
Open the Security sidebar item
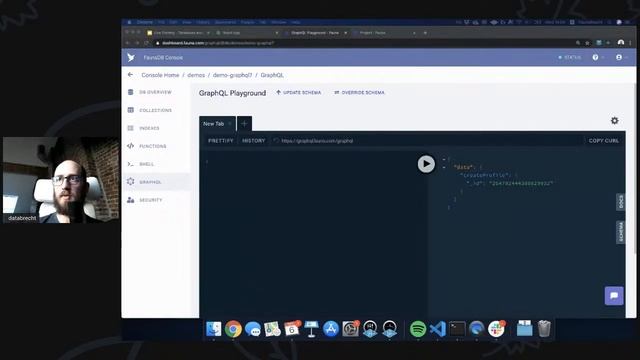pos(156,200)
